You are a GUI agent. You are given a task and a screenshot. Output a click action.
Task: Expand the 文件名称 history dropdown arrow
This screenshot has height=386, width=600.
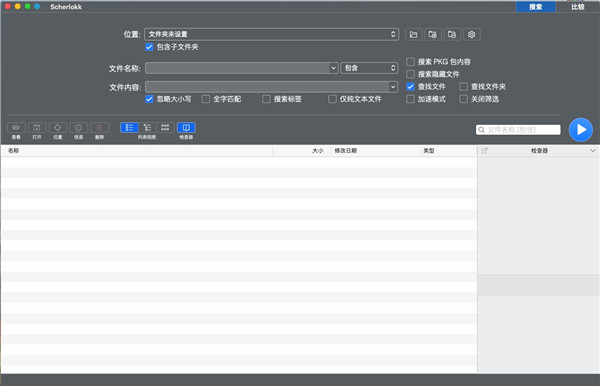(x=333, y=68)
